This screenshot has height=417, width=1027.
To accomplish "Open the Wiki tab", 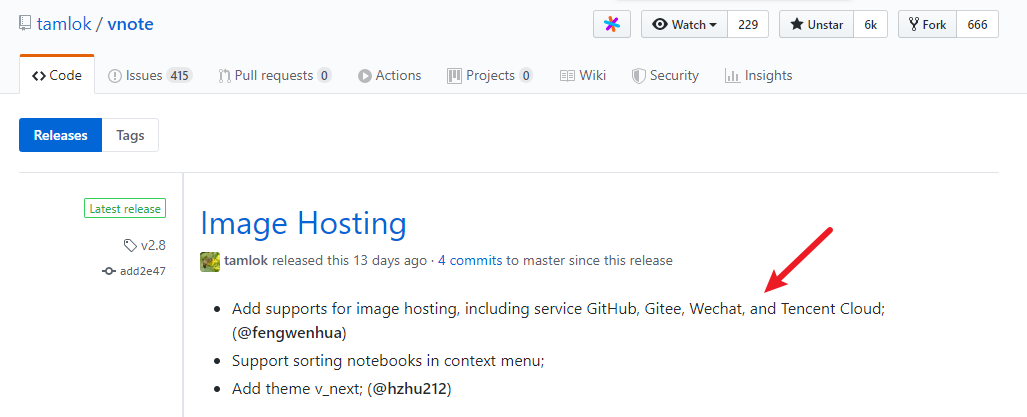I will click(583, 76).
